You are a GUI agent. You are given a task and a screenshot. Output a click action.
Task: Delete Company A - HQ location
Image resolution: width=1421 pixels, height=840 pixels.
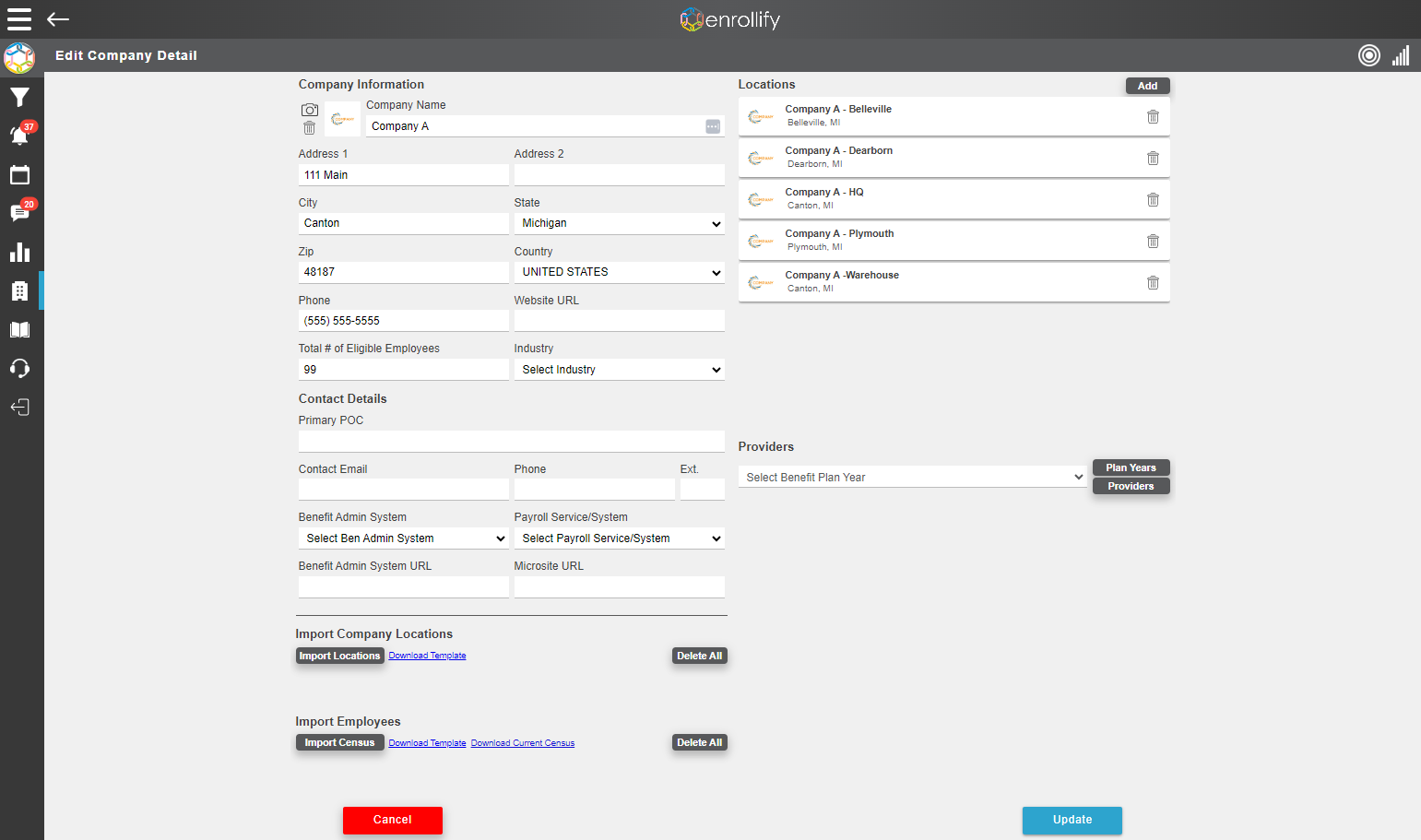click(1153, 199)
